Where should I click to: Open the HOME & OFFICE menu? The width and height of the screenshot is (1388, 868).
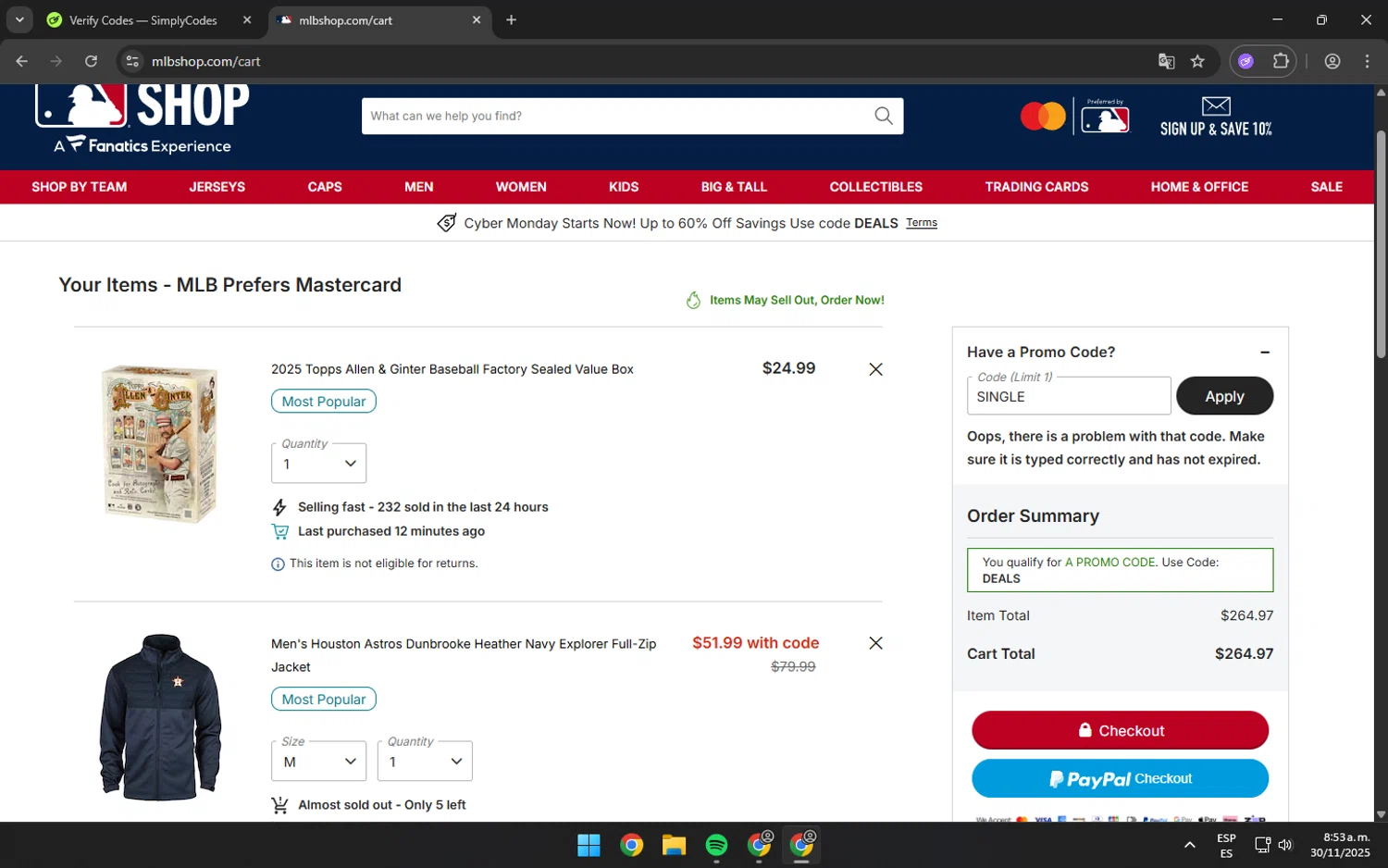1199,187
